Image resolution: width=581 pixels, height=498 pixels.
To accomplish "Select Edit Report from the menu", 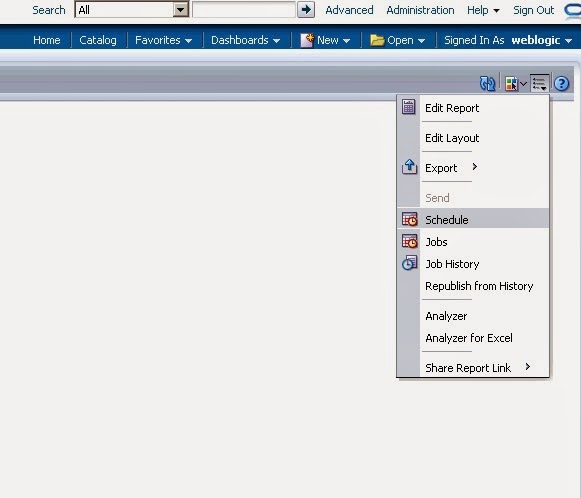I will pyautogui.click(x=452, y=108).
